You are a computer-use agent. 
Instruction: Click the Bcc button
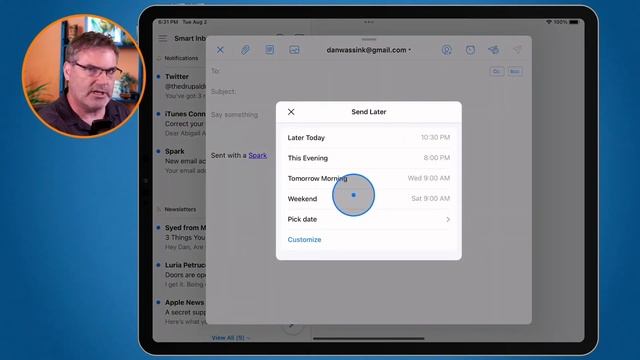[515, 71]
